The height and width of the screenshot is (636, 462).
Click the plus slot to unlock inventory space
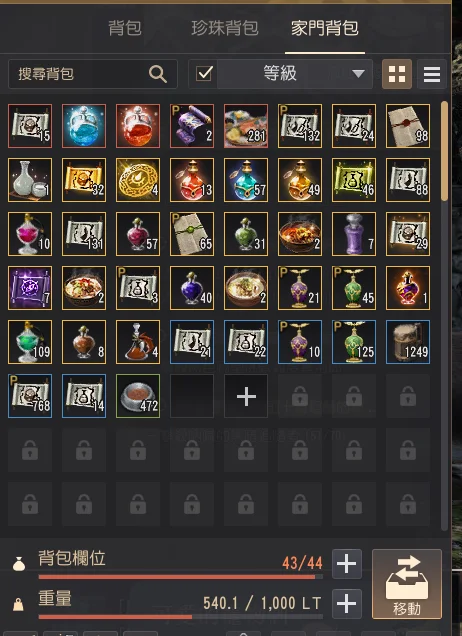(246, 396)
